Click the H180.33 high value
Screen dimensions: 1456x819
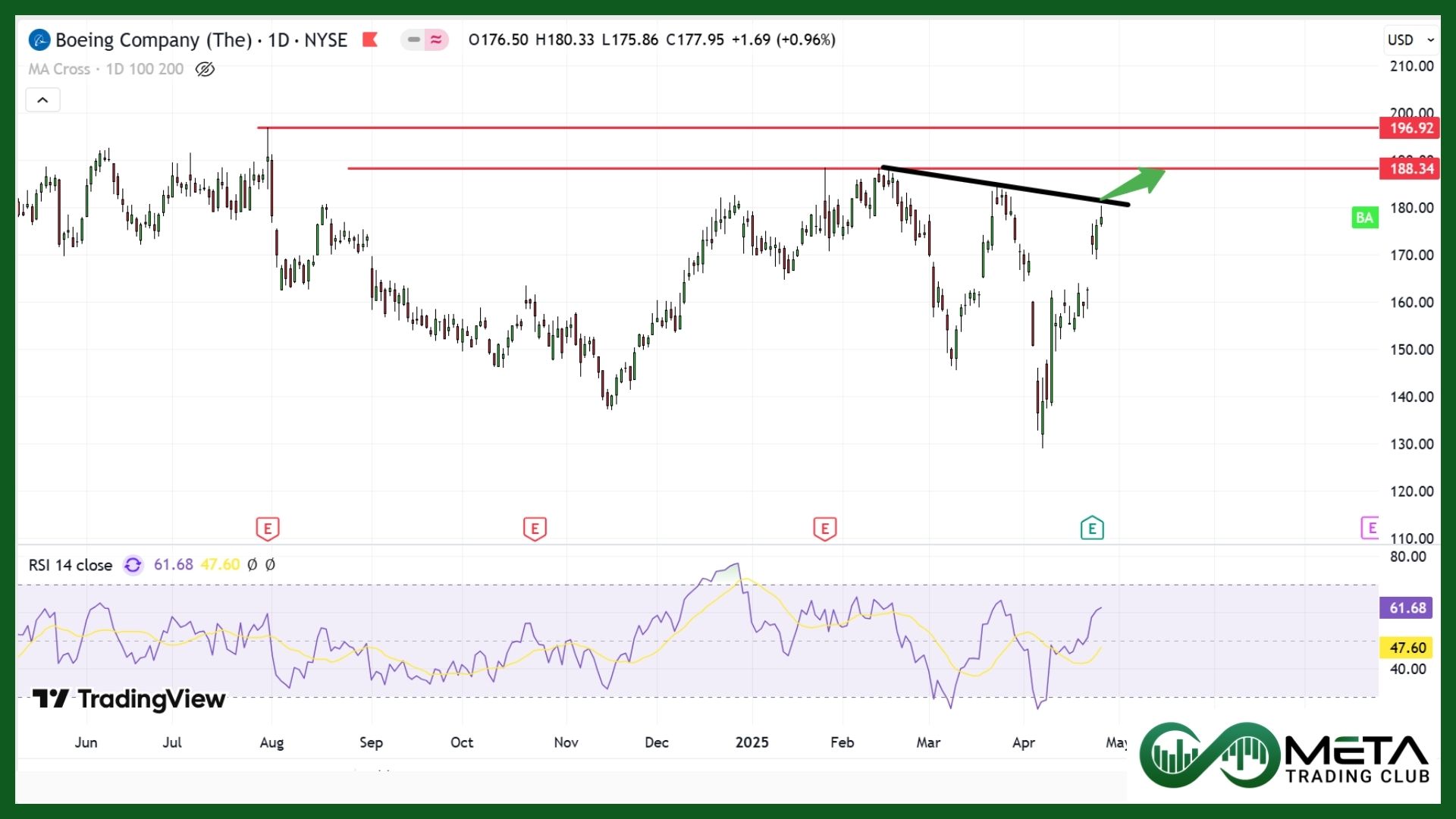tap(565, 39)
